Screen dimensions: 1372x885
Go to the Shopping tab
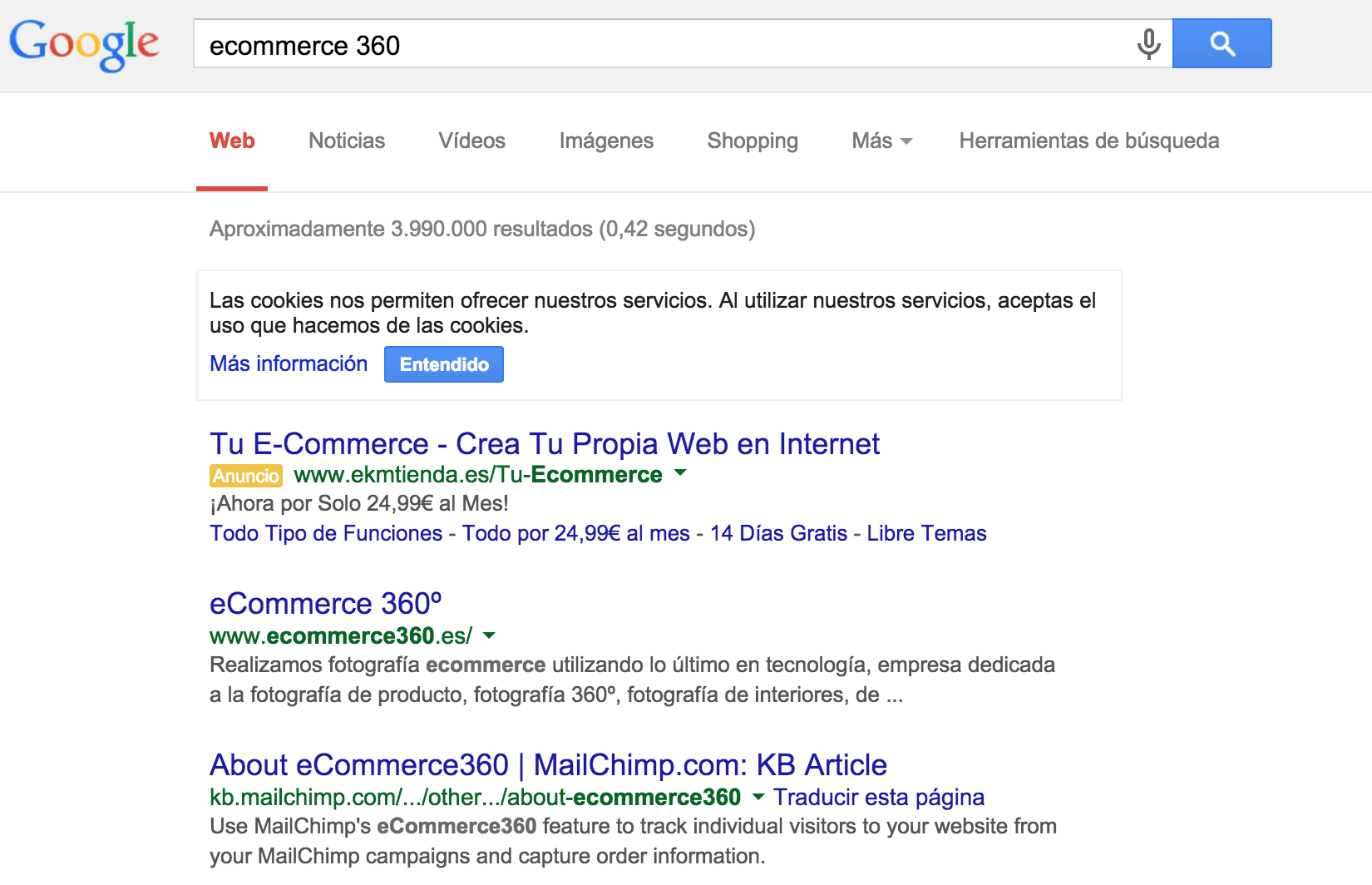tap(752, 141)
